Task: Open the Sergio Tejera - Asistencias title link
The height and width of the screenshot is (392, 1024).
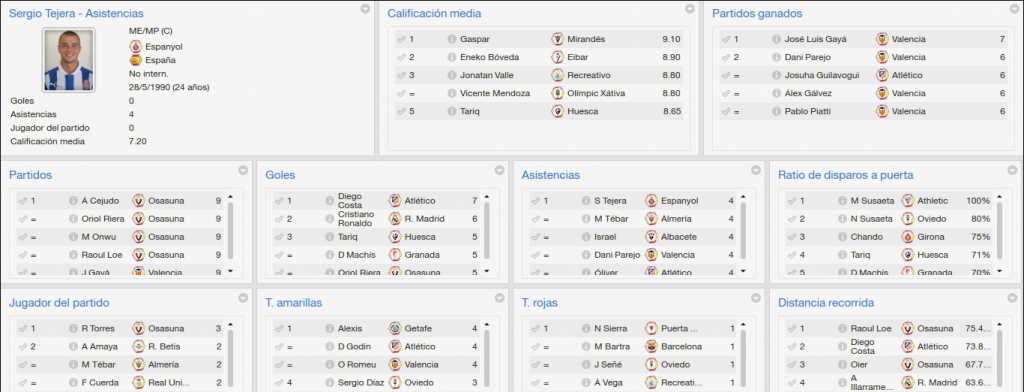Action: pyautogui.click(x=76, y=13)
